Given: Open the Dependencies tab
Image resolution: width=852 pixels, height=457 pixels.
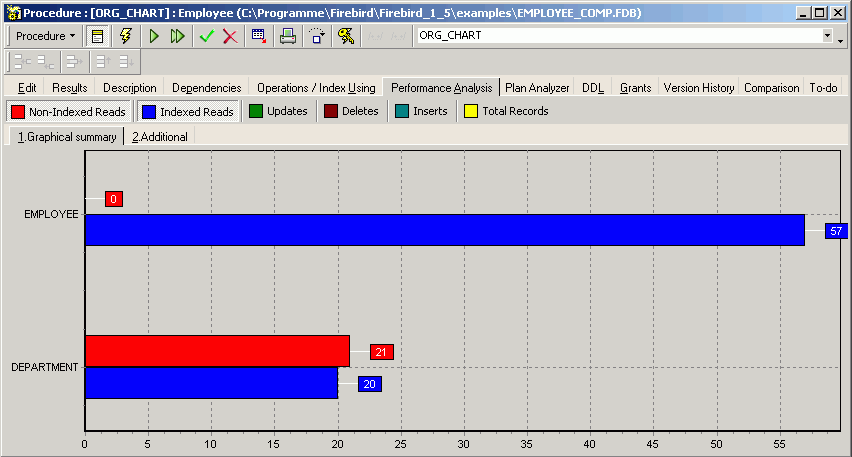Looking at the screenshot, I should pos(206,88).
